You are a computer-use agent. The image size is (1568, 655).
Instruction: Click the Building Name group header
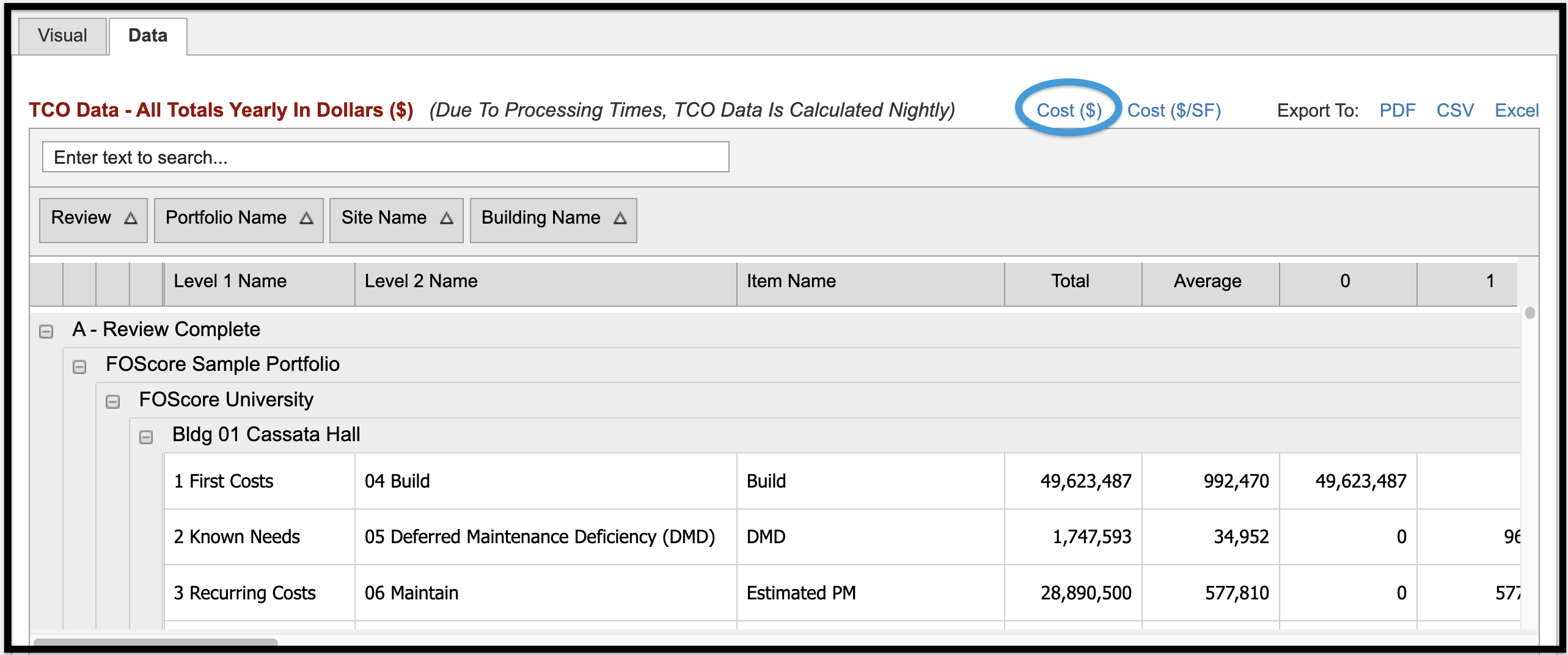click(554, 220)
